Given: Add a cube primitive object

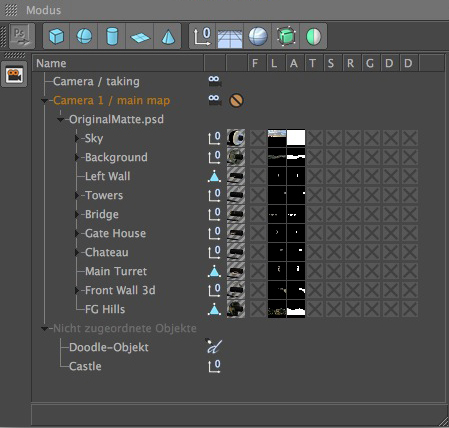Looking at the screenshot, I should (x=56, y=36).
